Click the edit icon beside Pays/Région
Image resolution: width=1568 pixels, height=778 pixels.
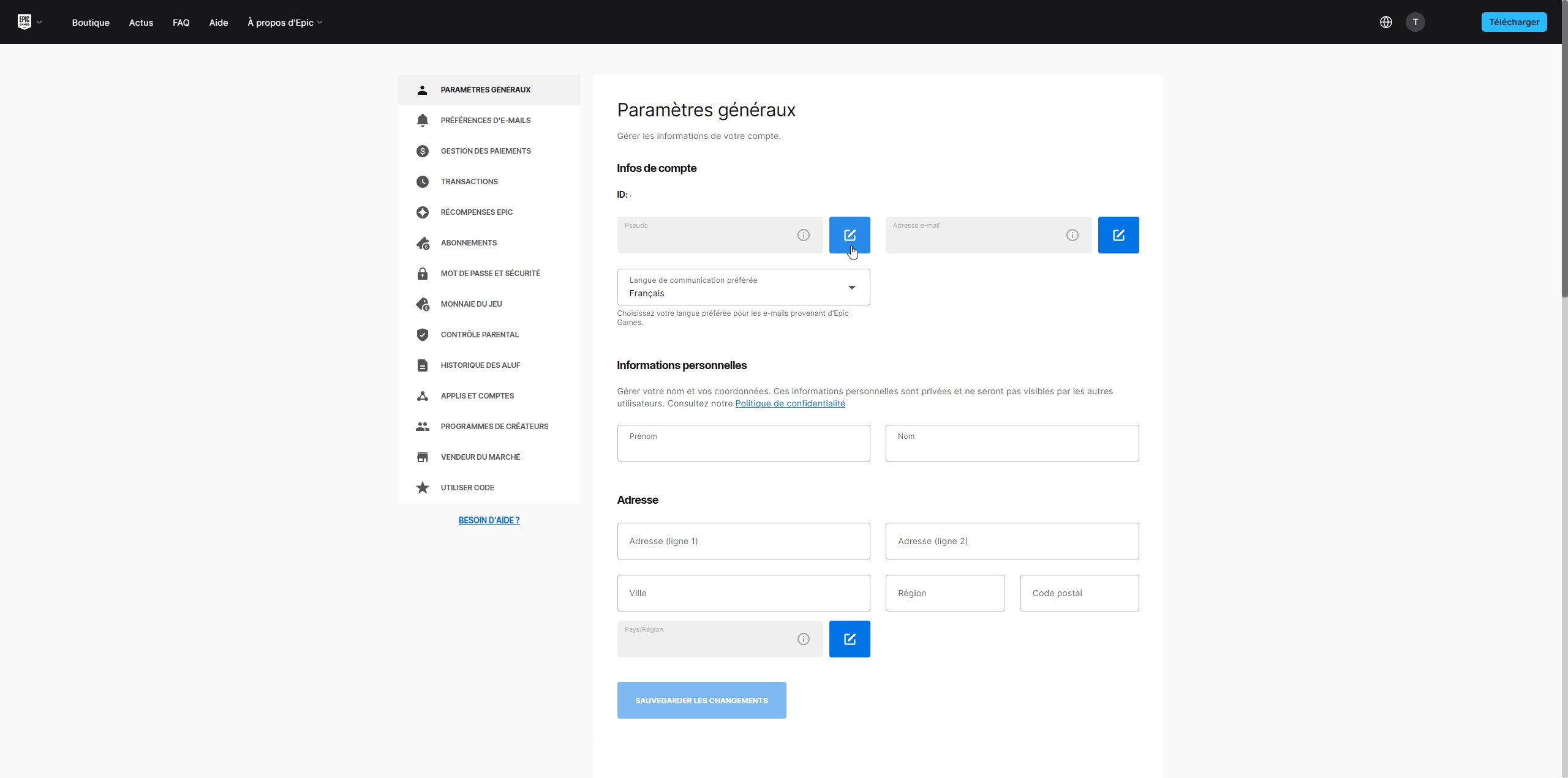(x=849, y=639)
